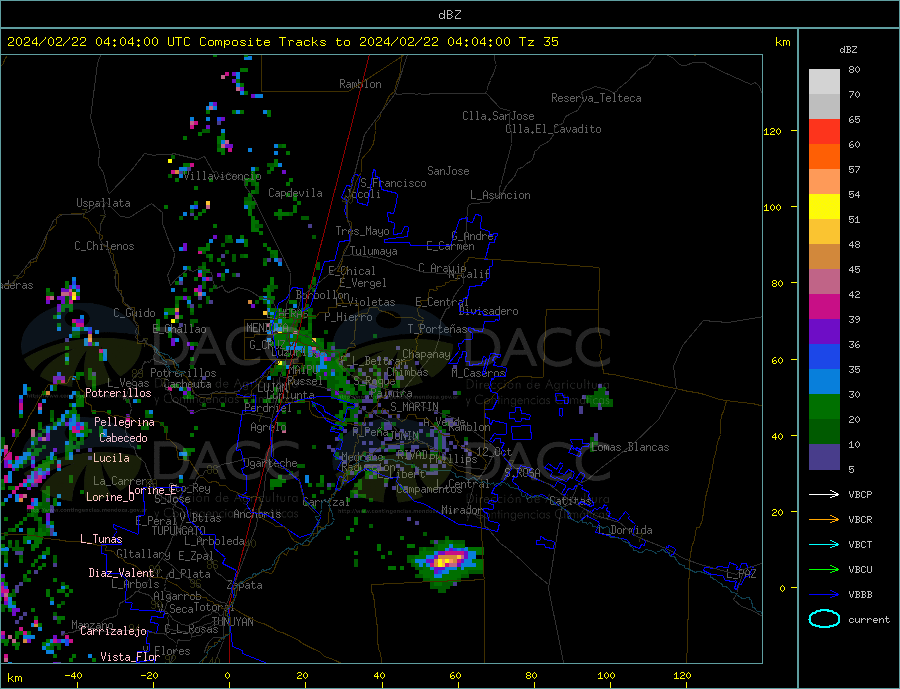Screen dimensions: 900x689
Task: Click the pink Lucila label
Action: (111, 458)
